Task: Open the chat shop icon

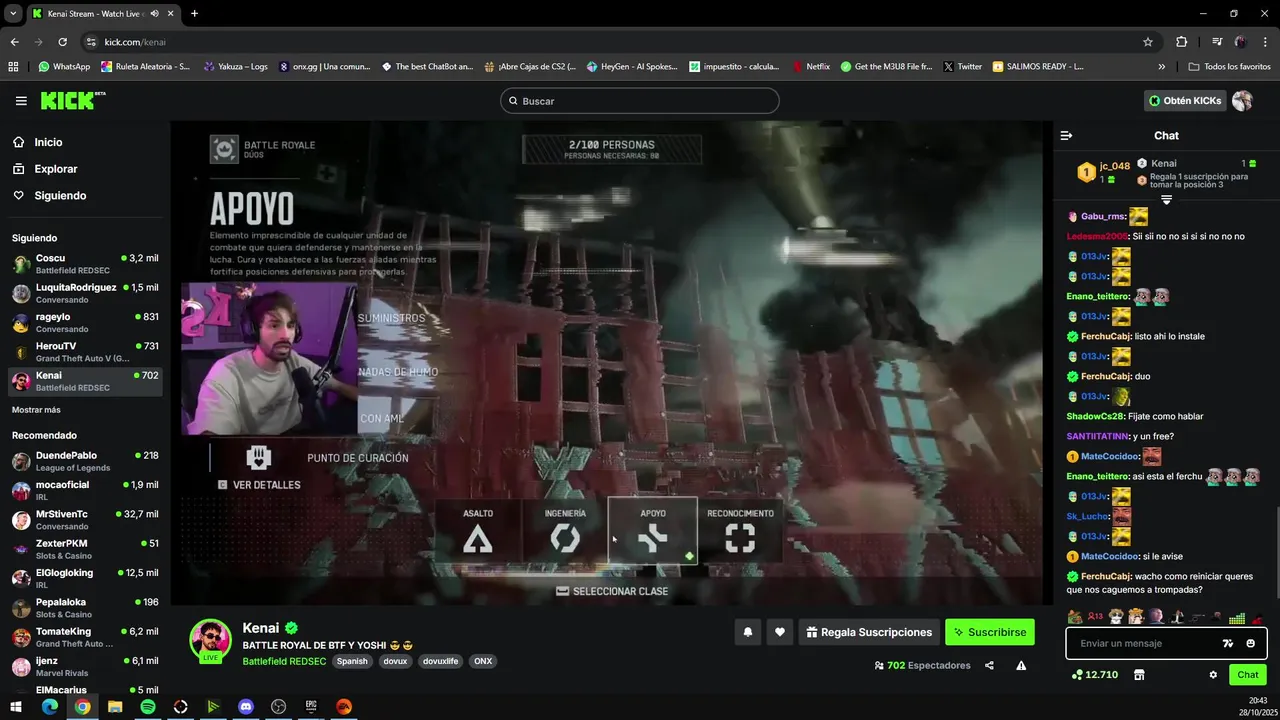Action: [x=1138, y=675]
